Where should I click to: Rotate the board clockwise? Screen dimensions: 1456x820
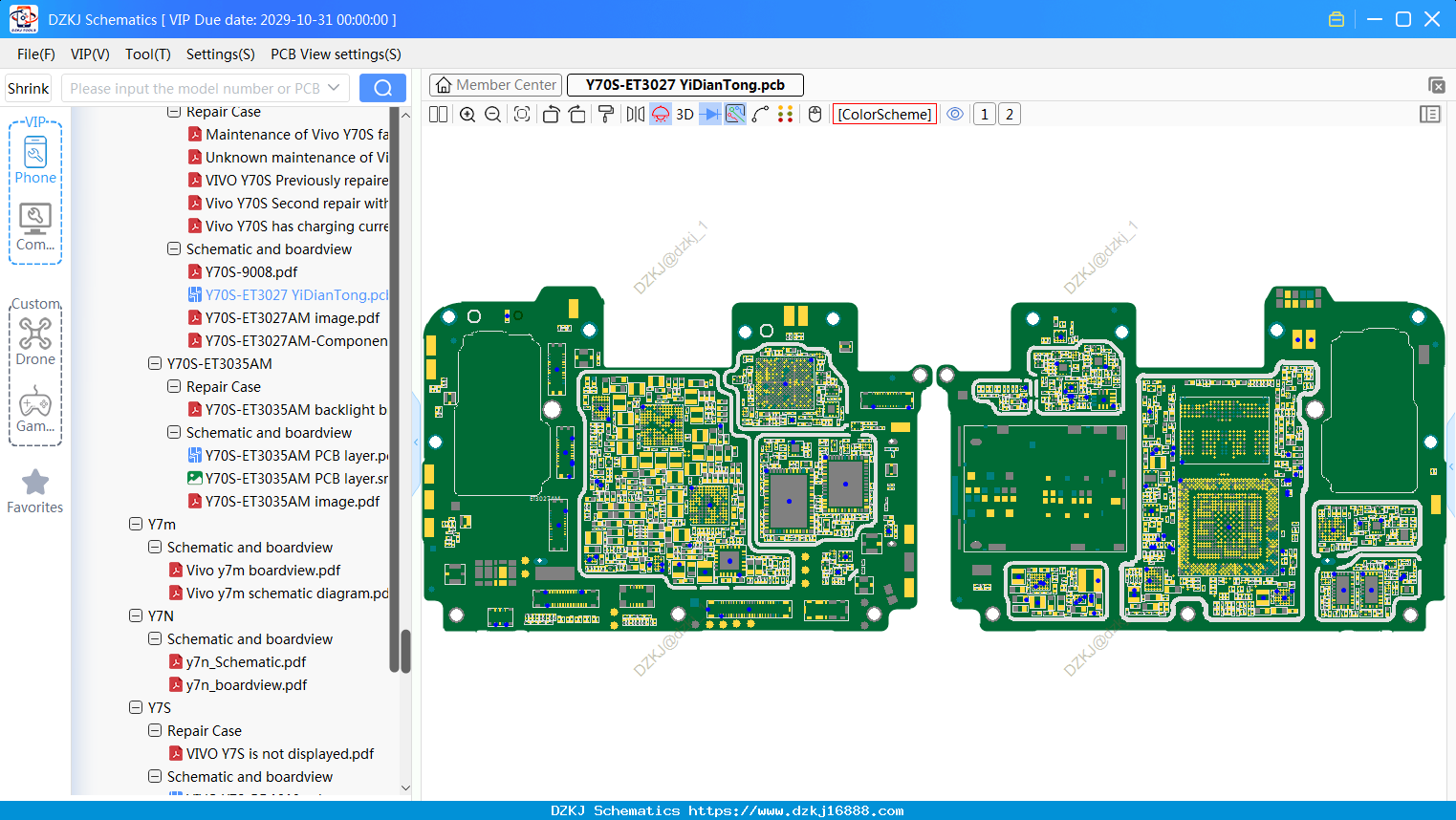coord(576,115)
